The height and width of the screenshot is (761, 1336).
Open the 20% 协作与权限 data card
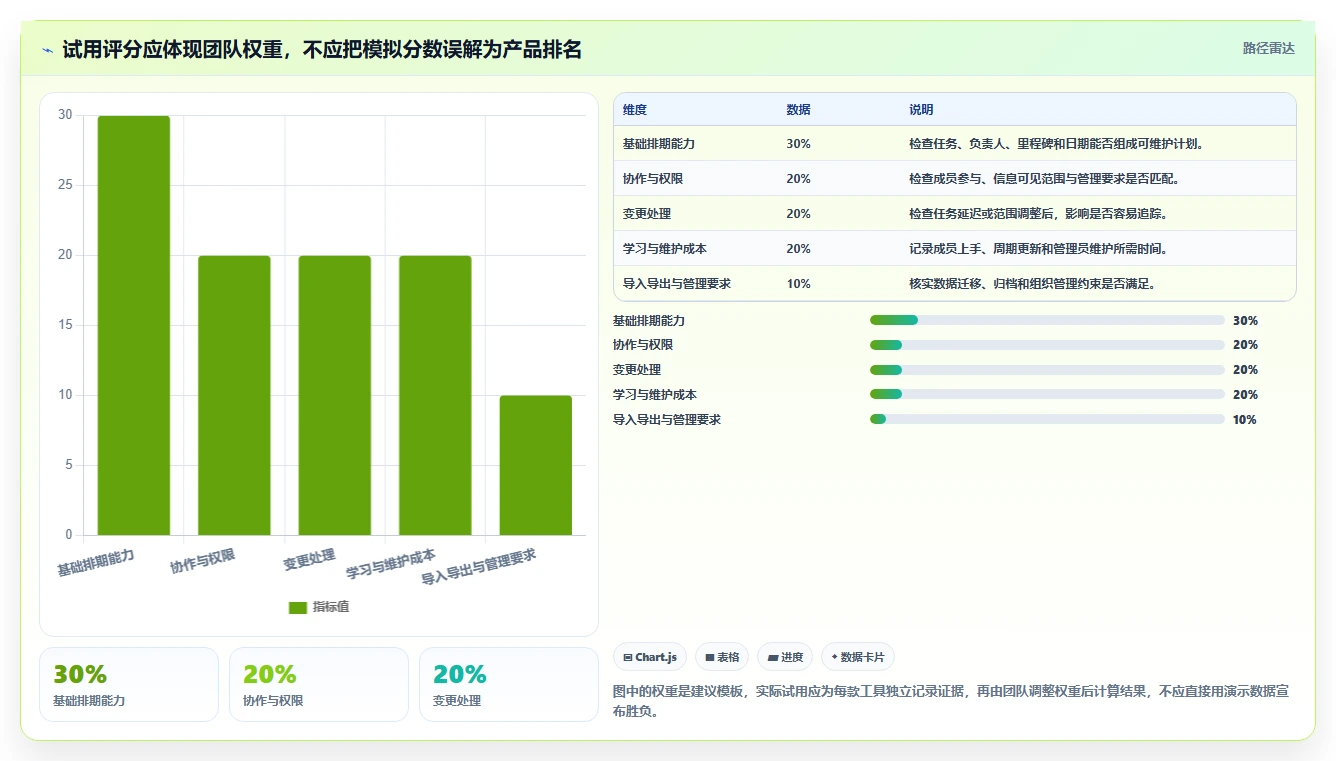point(319,684)
